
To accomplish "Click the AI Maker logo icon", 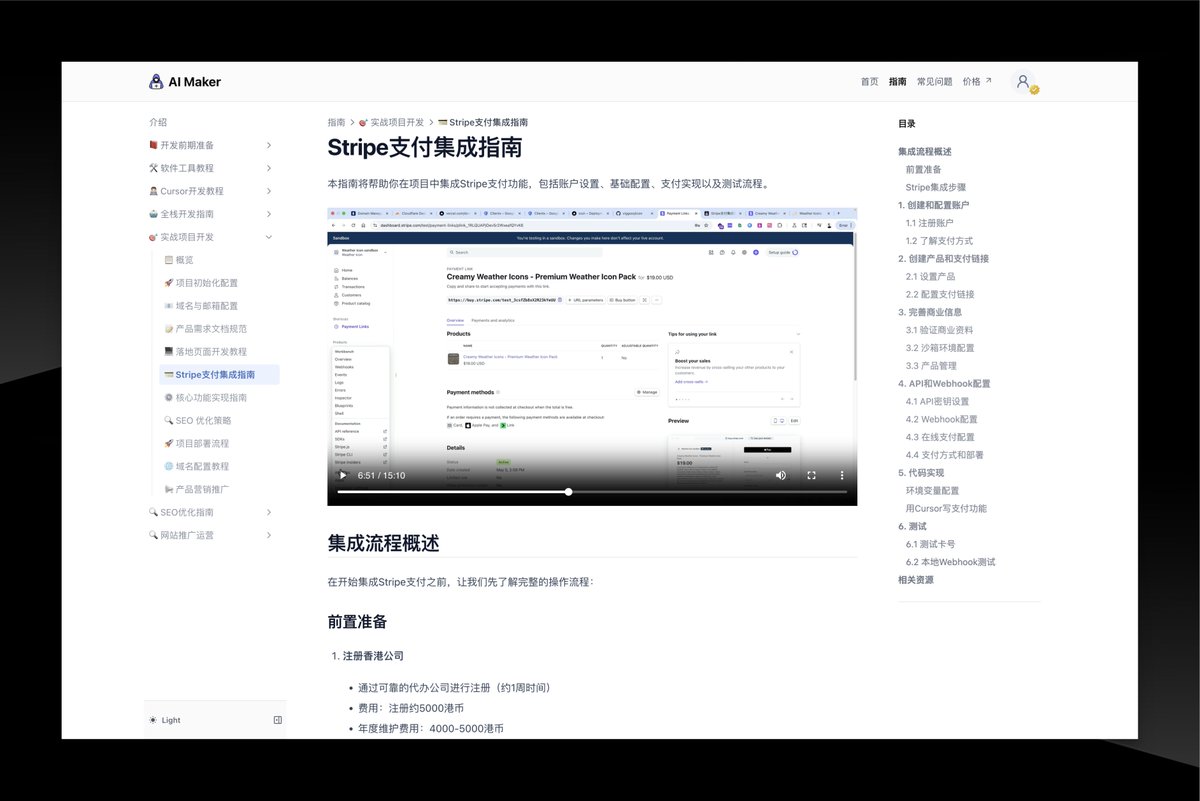I will 155,82.
